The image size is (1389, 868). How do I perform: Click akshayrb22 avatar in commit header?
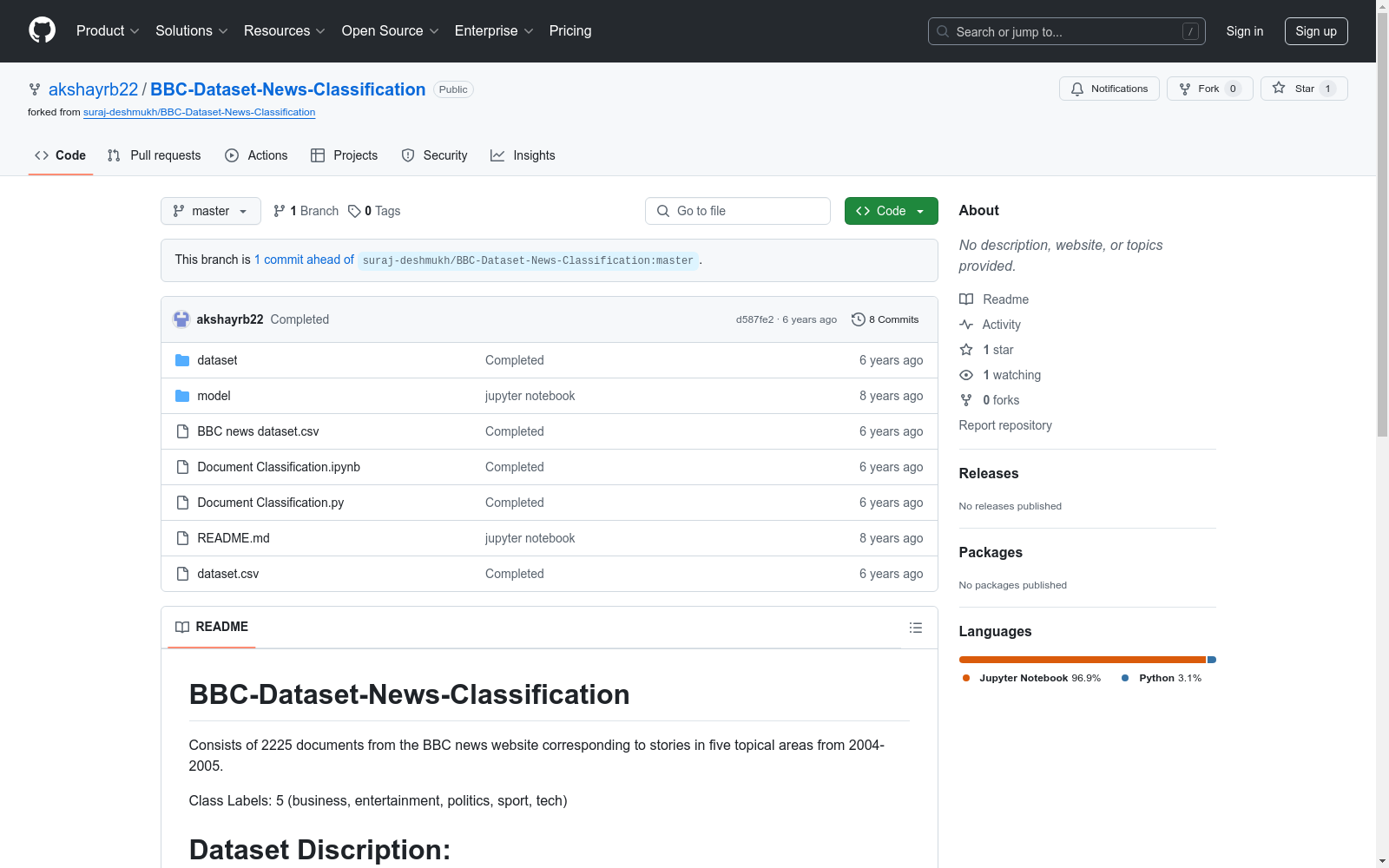pyautogui.click(x=181, y=319)
